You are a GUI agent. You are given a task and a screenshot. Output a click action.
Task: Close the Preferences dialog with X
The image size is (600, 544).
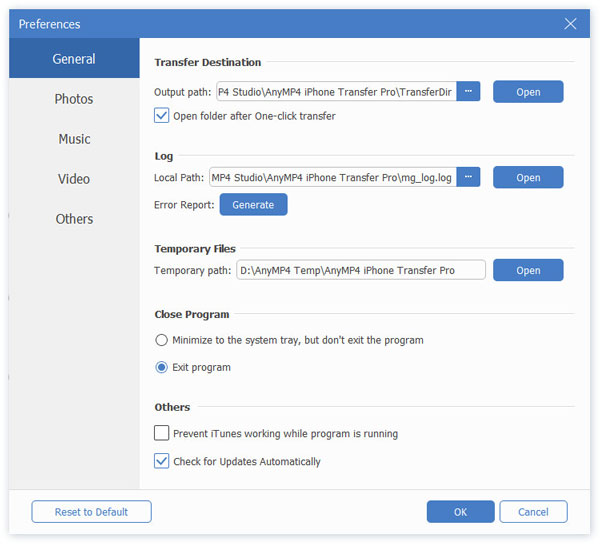(570, 23)
